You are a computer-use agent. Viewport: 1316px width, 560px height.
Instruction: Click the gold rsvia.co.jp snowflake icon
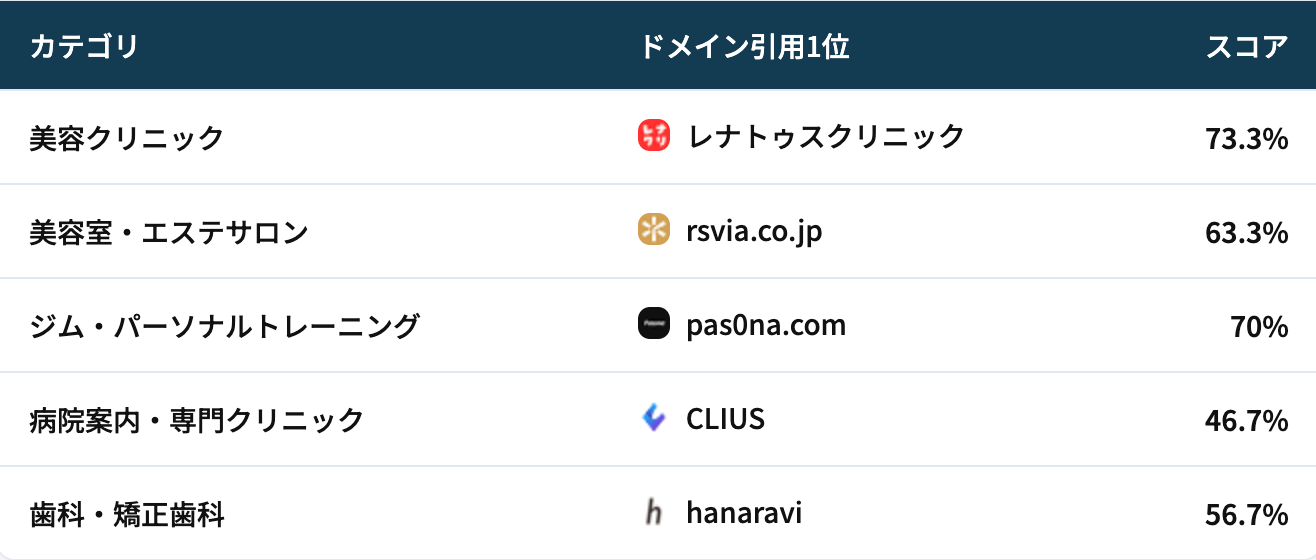point(653,231)
